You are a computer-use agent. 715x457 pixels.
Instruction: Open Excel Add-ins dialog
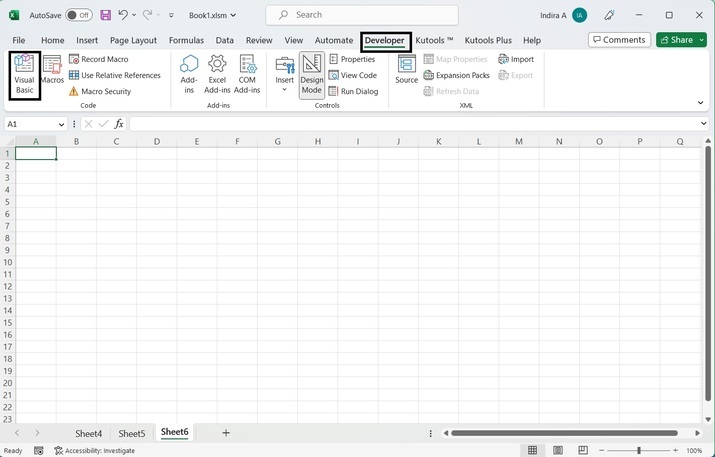click(217, 74)
